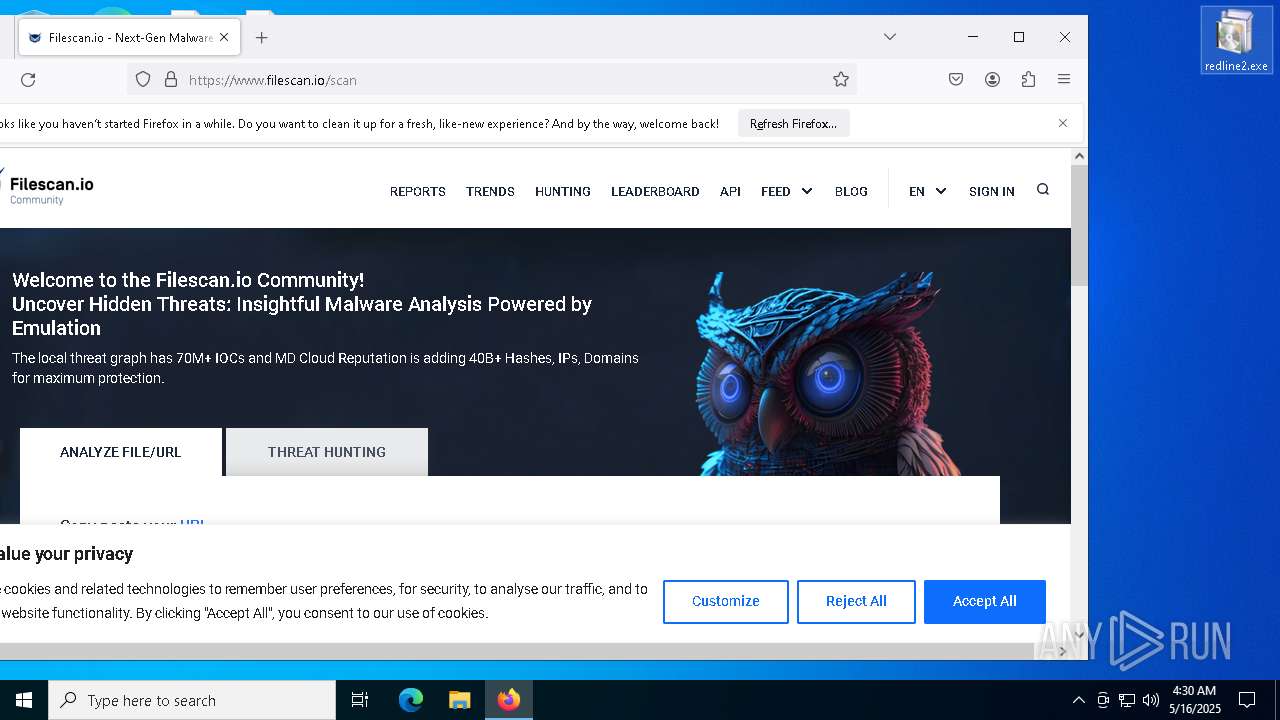Click the Type here to search box
Image resolution: width=1280 pixels, height=720 pixels.
tap(192, 700)
